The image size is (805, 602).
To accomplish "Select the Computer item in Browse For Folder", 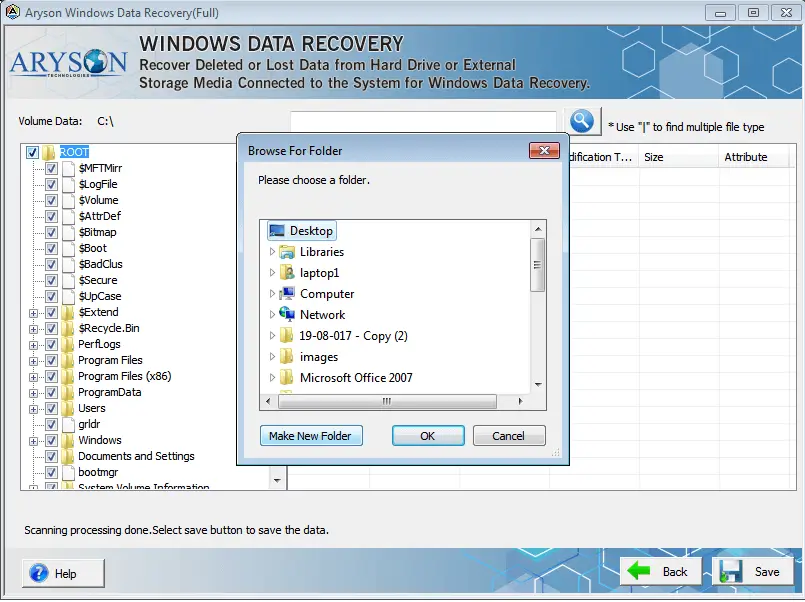I will (x=326, y=293).
